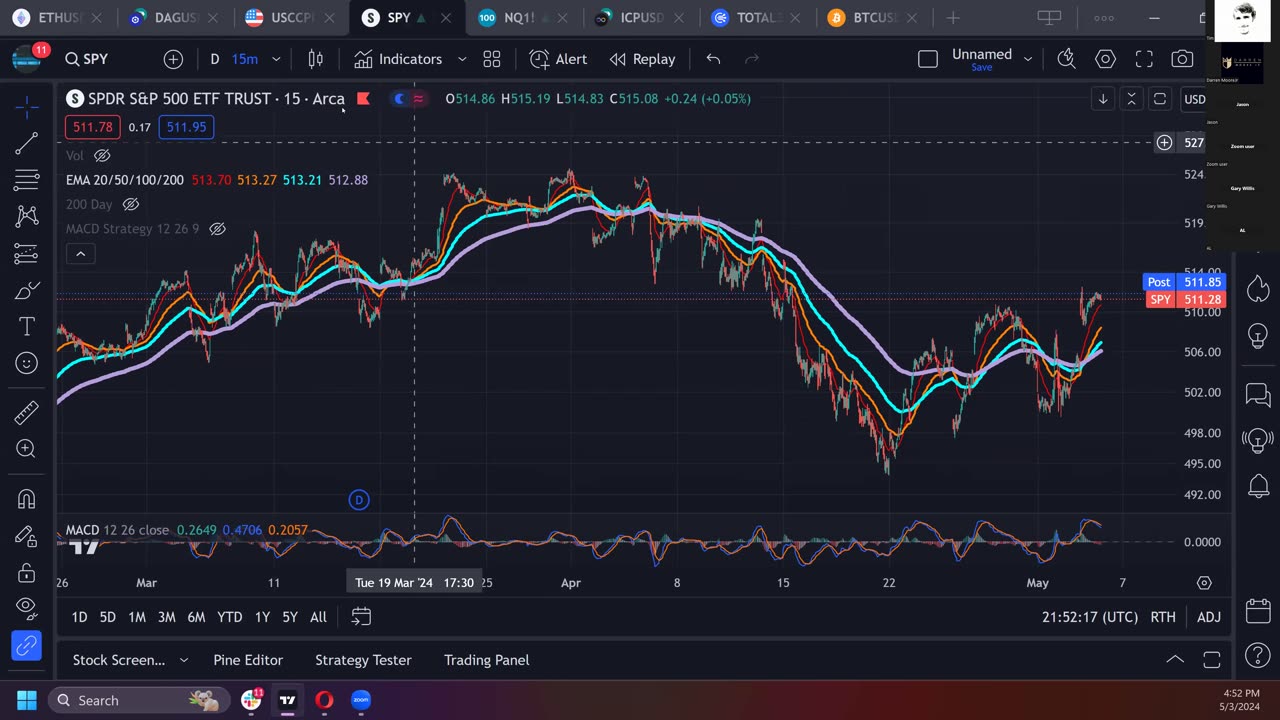Activate the zoom in tool

(x=27, y=449)
